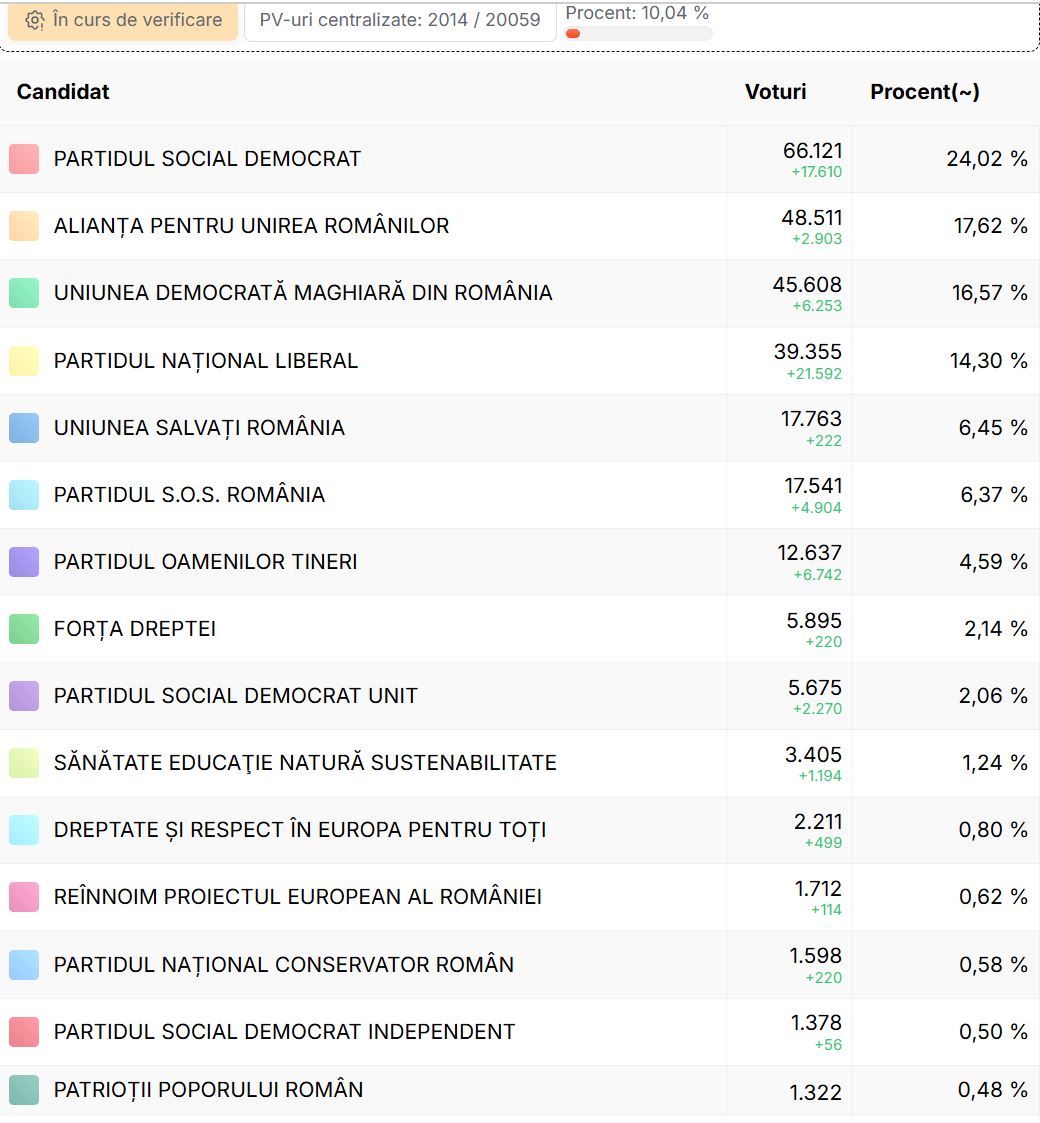
Task: Sort by the Voturi column header
Action: point(775,92)
